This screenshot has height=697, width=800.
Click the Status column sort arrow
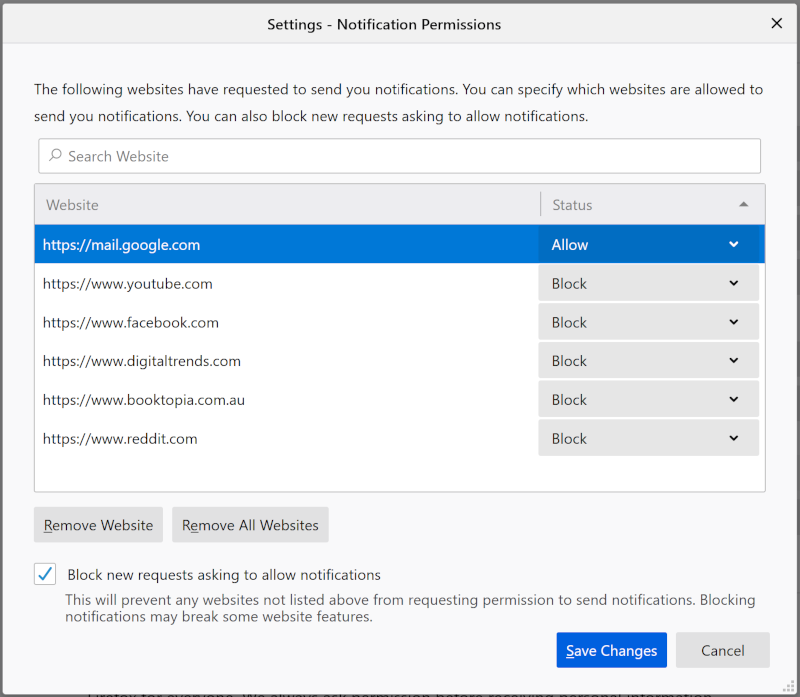pyautogui.click(x=743, y=204)
